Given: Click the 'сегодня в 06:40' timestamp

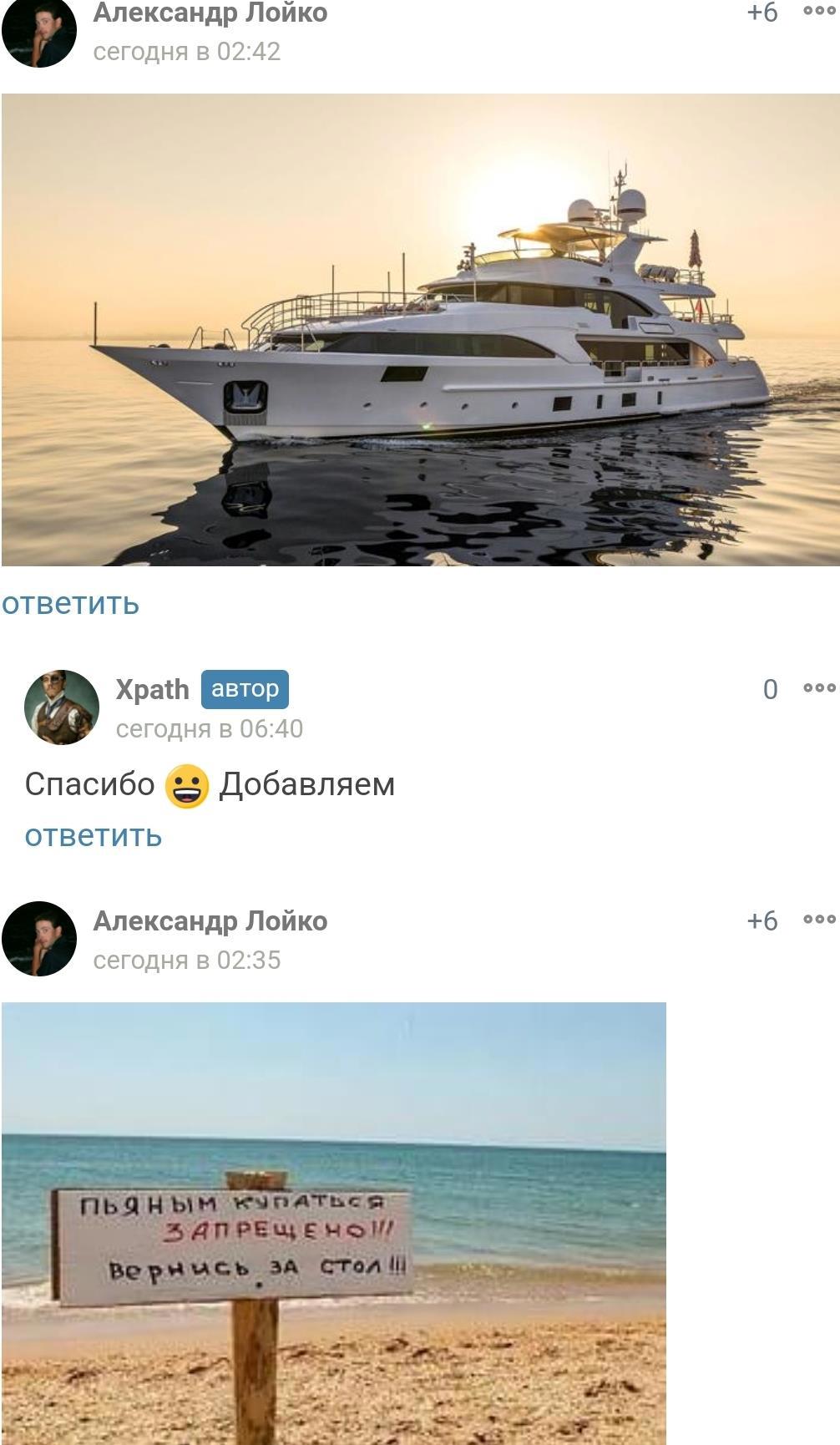Looking at the screenshot, I should 210,728.
